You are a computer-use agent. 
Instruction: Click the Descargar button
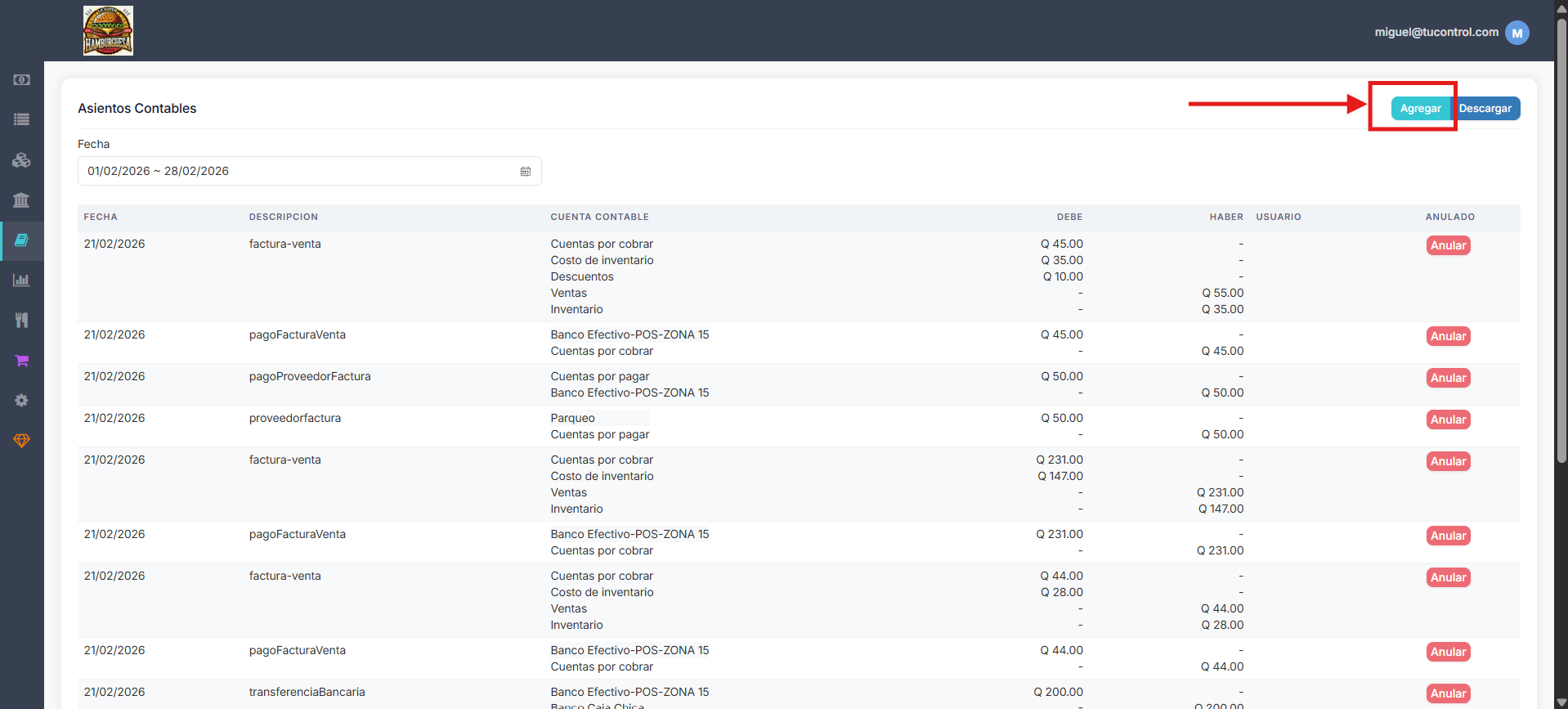(x=1485, y=108)
